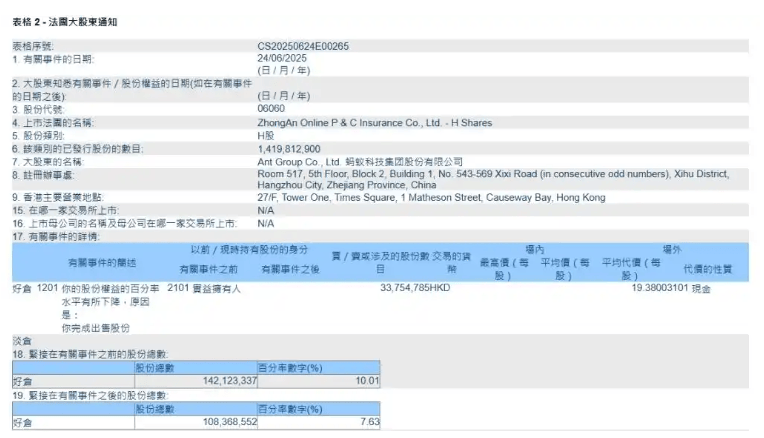Click the N/A value for row 15
Image resolution: width=764 pixels, height=438 pixels.
[266, 210]
